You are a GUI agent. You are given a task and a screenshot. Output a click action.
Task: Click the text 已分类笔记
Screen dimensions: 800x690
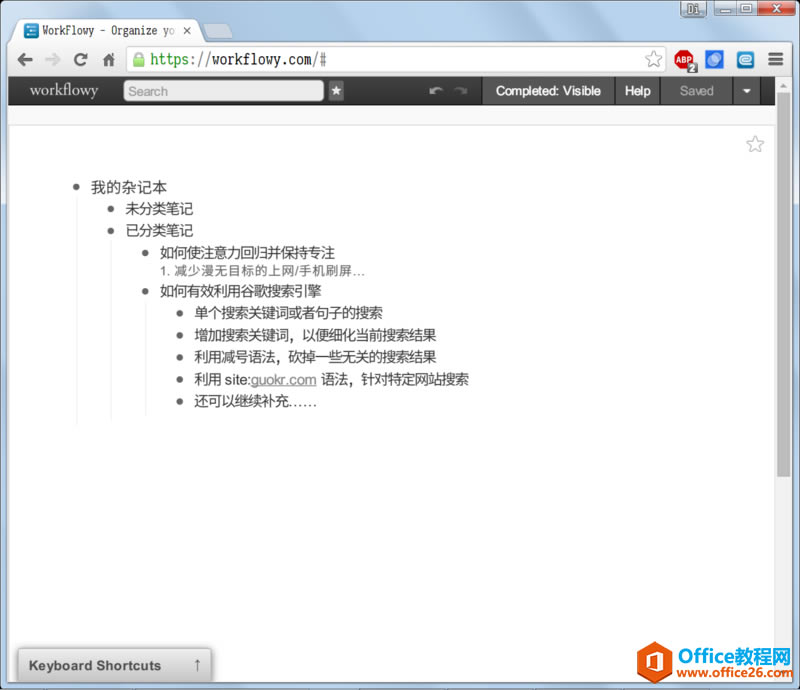point(159,231)
